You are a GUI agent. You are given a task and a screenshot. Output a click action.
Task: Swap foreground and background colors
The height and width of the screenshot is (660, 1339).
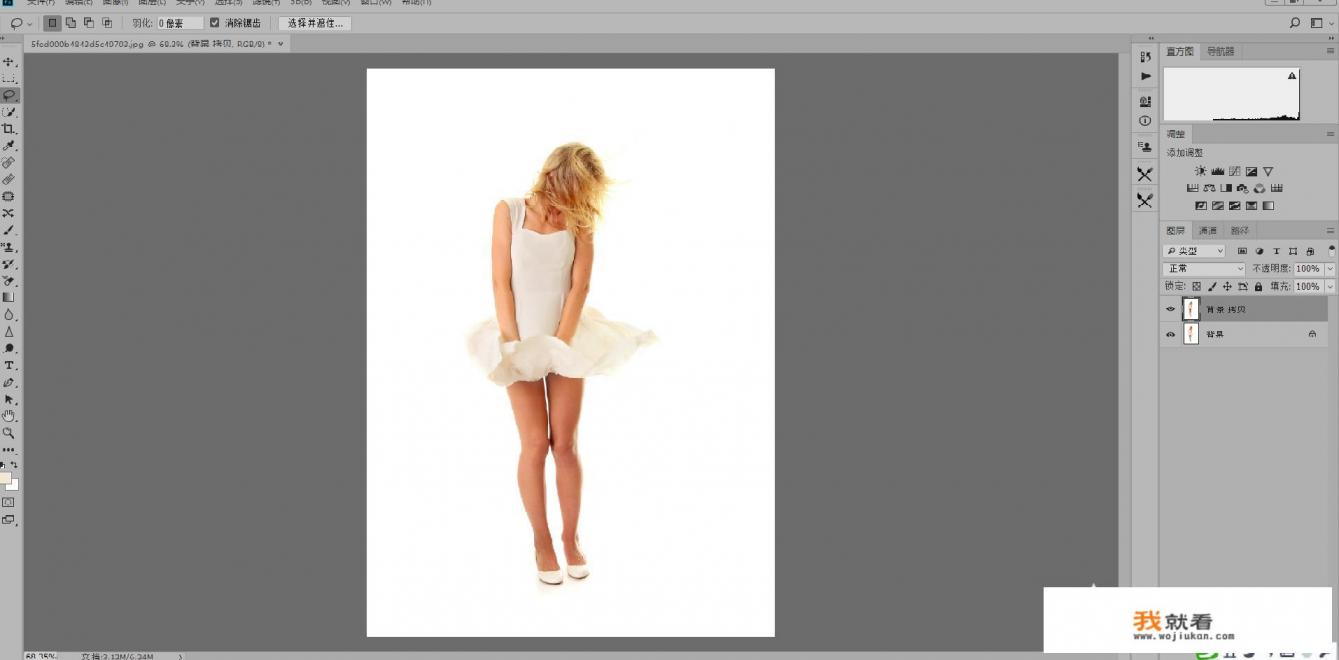(14, 465)
